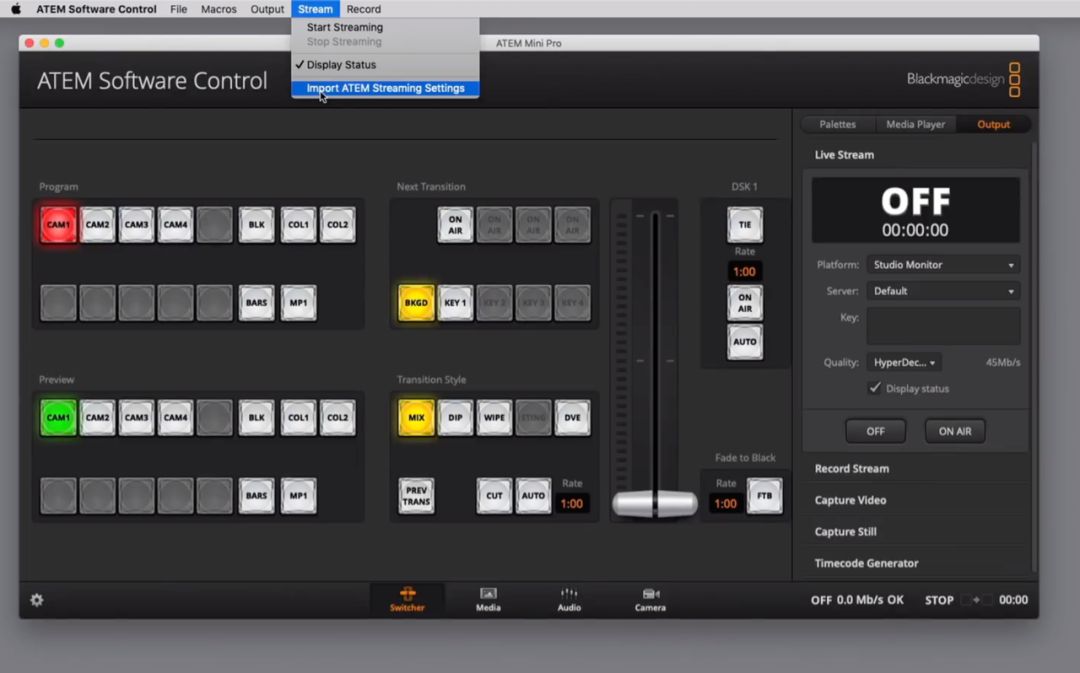Select KEY 1 in Next Transition

[x=455, y=302]
